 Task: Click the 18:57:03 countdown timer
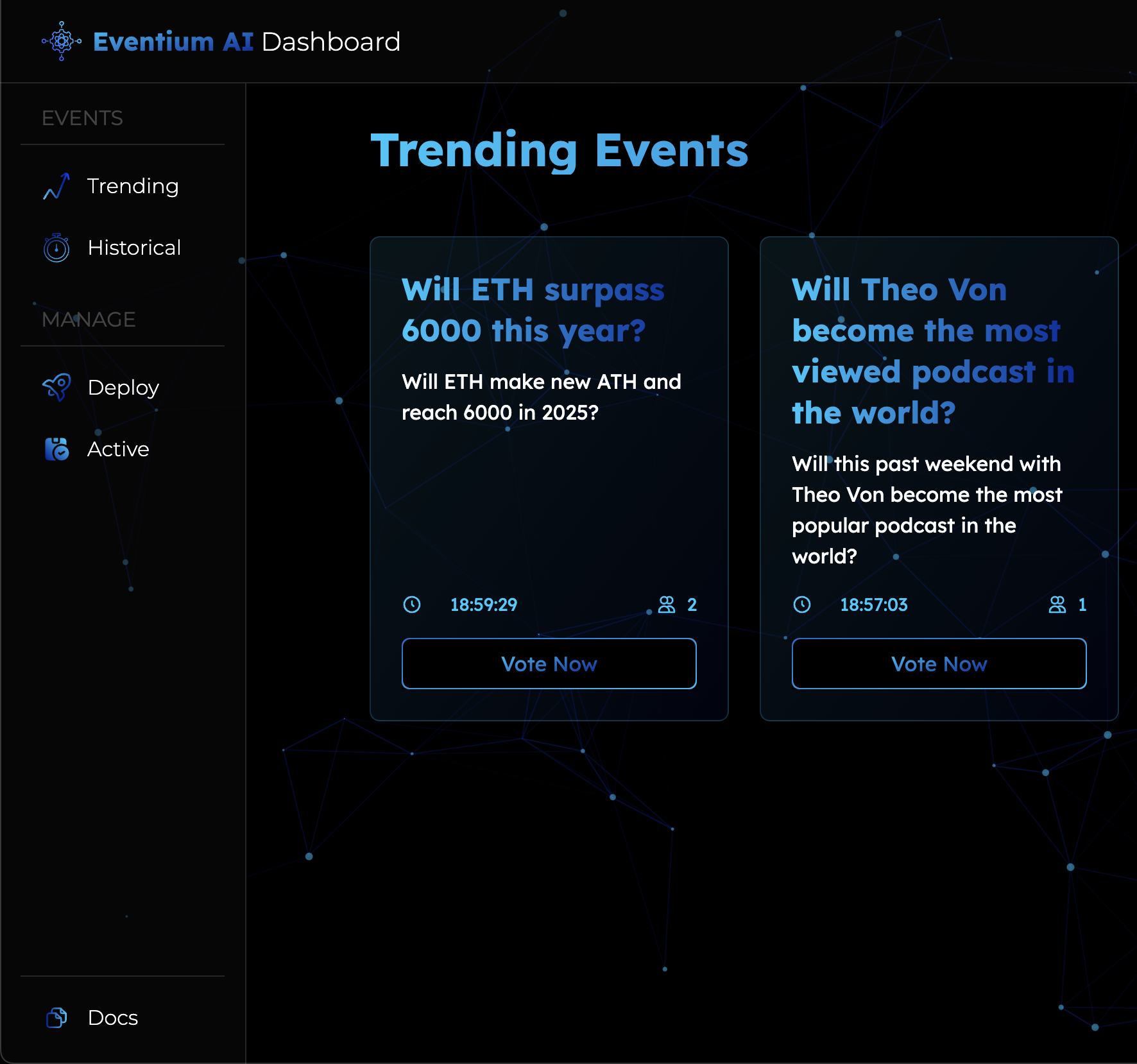point(874,605)
